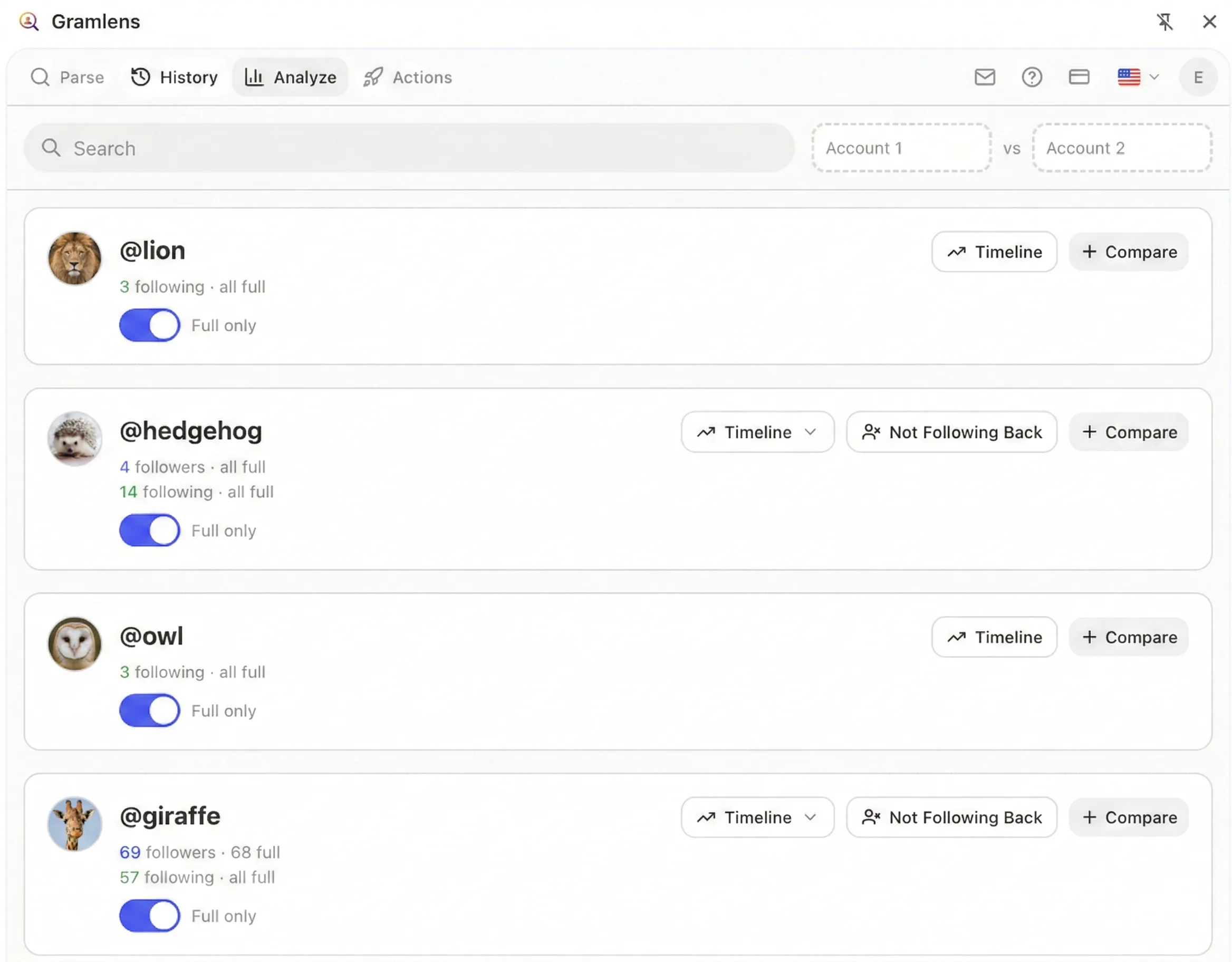Image resolution: width=1232 pixels, height=962 pixels.
Task: Select the Analyze bar-chart icon
Action: (x=255, y=78)
